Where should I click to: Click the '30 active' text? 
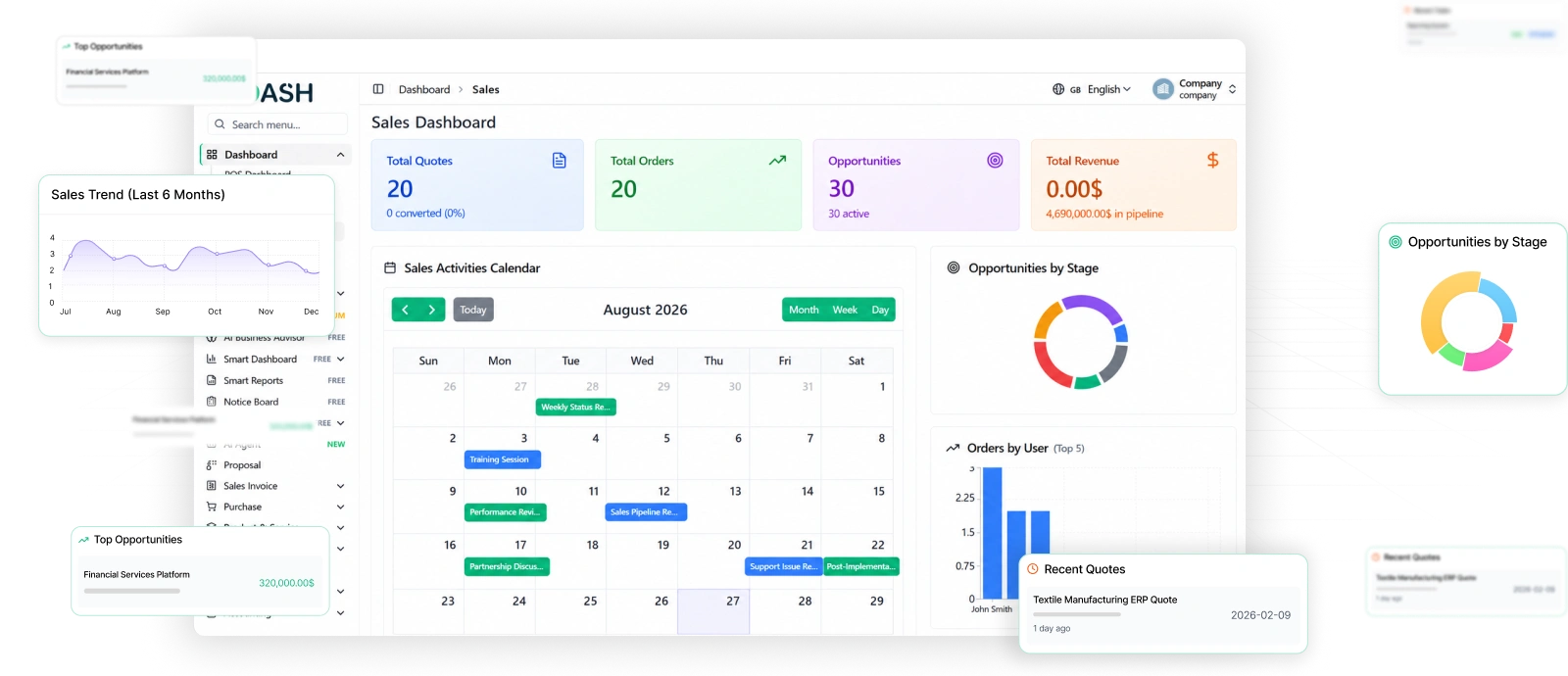click(849, 214)
